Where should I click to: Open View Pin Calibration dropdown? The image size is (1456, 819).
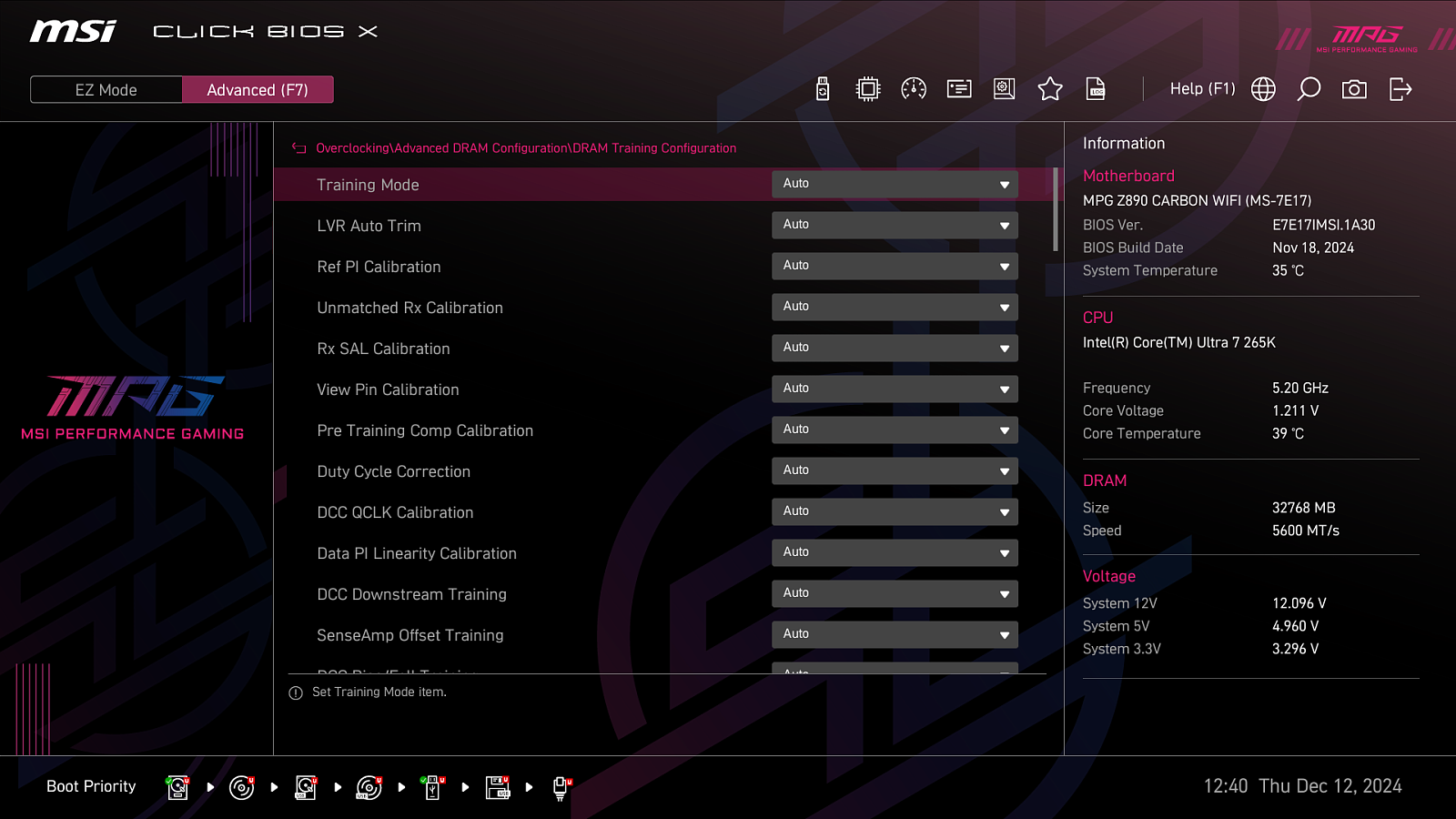click(x=895, y=389)
